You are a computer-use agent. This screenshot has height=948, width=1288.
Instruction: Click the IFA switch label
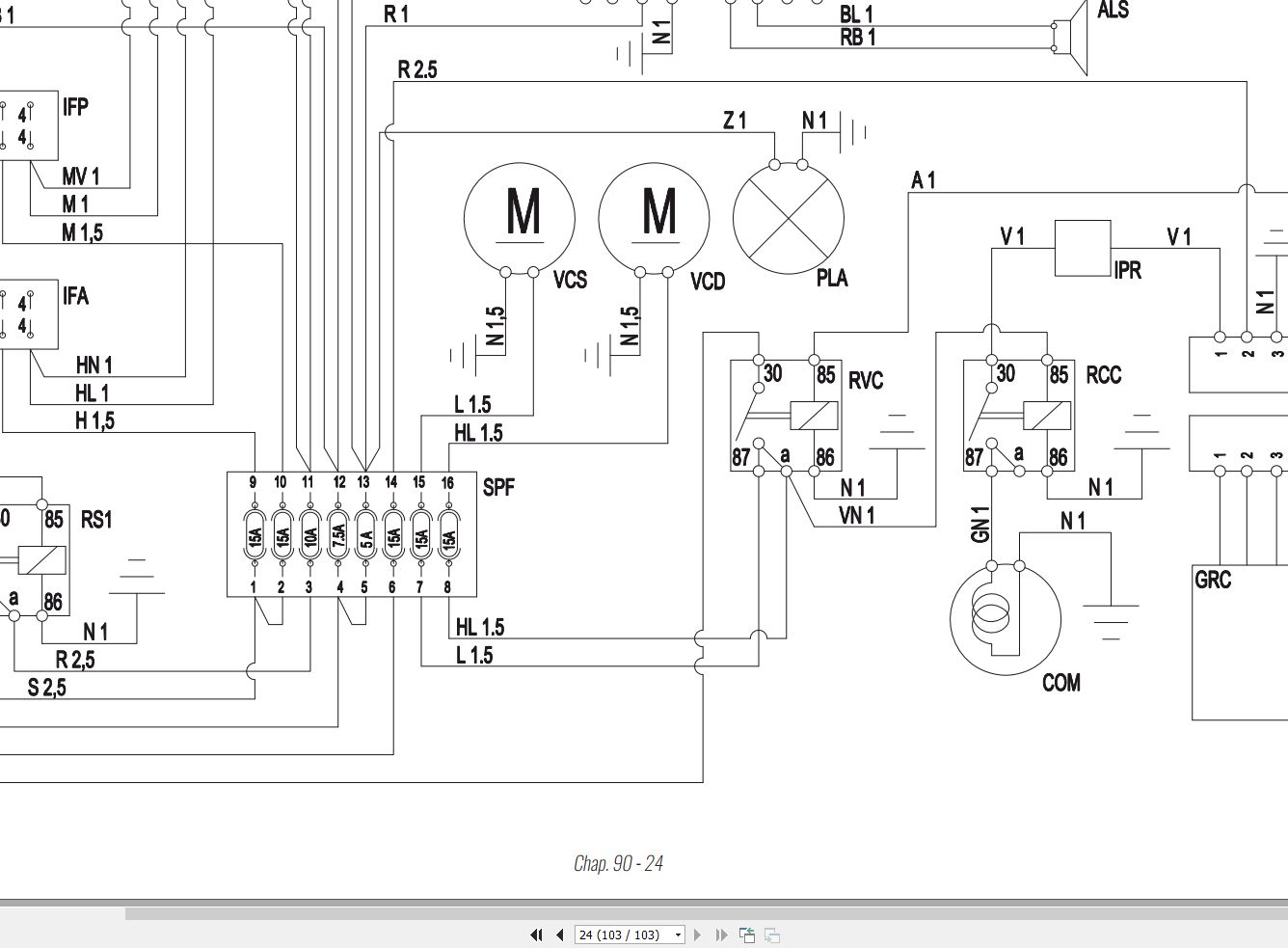point(76,295)
